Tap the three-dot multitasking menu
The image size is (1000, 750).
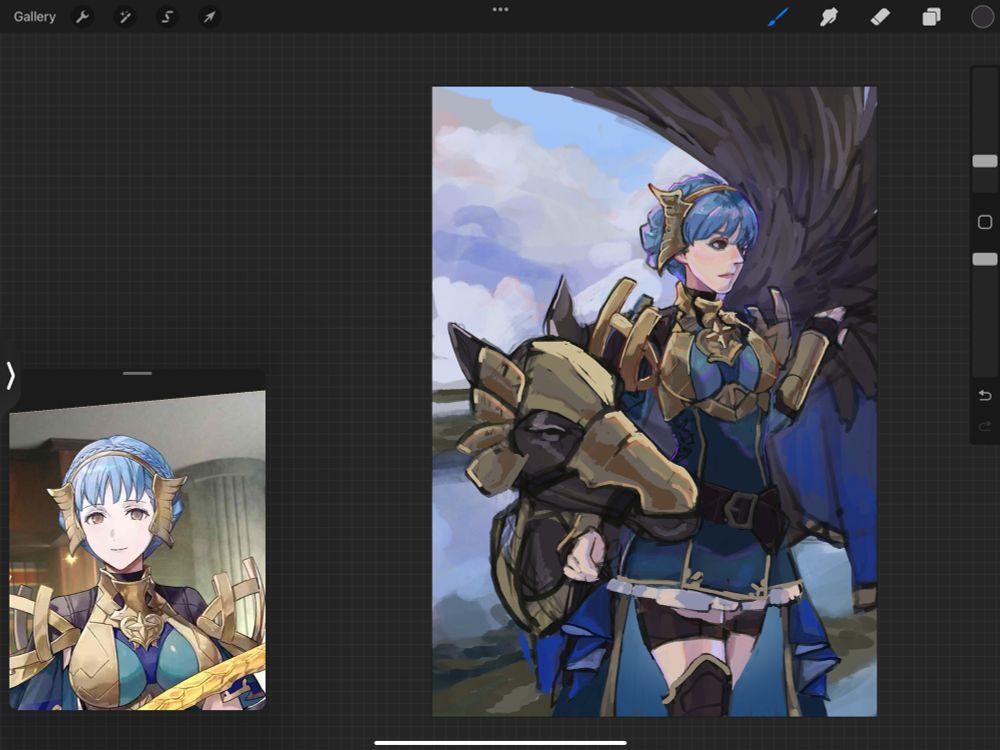[x=501, y=10]
